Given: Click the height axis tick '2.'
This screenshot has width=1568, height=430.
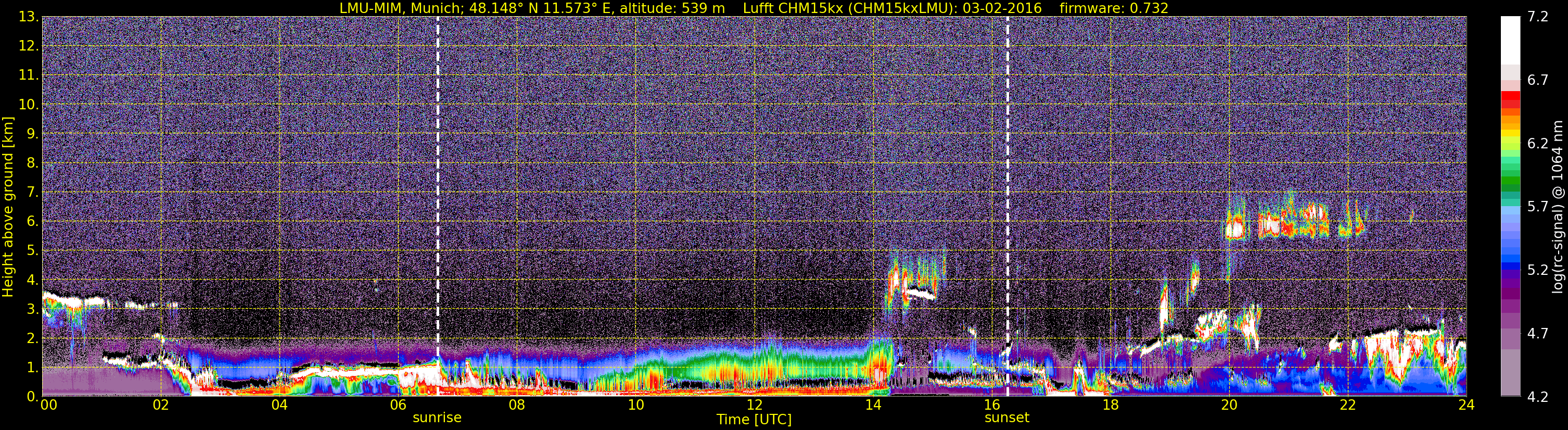Looking at the screenshot, I should click(x=32, y=339).
